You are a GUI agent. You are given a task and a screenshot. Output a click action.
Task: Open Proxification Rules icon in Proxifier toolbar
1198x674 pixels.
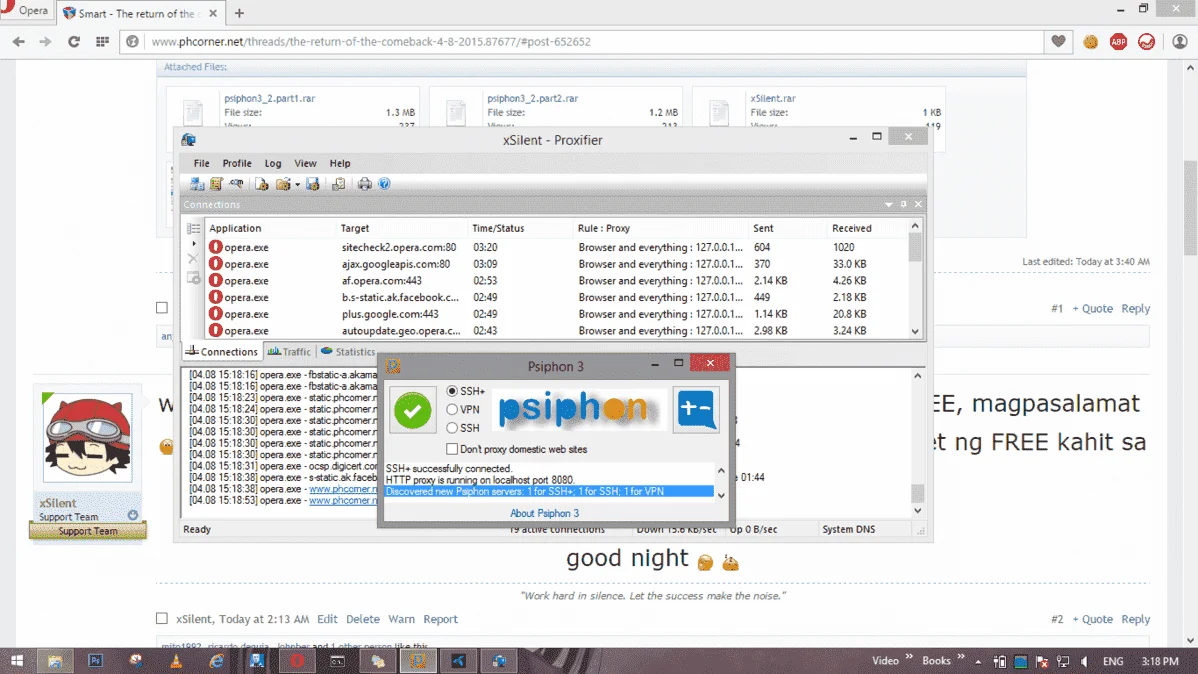pos(216,184)
